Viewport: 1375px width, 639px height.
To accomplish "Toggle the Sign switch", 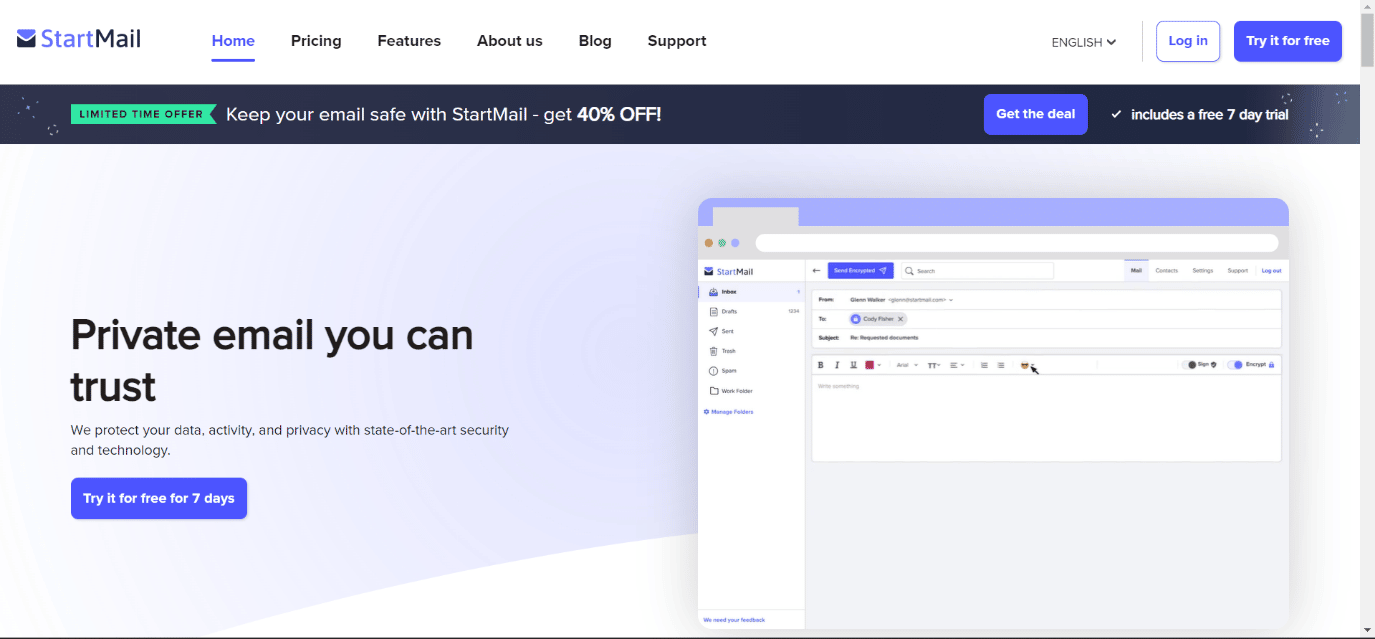I will point(1190,365).
